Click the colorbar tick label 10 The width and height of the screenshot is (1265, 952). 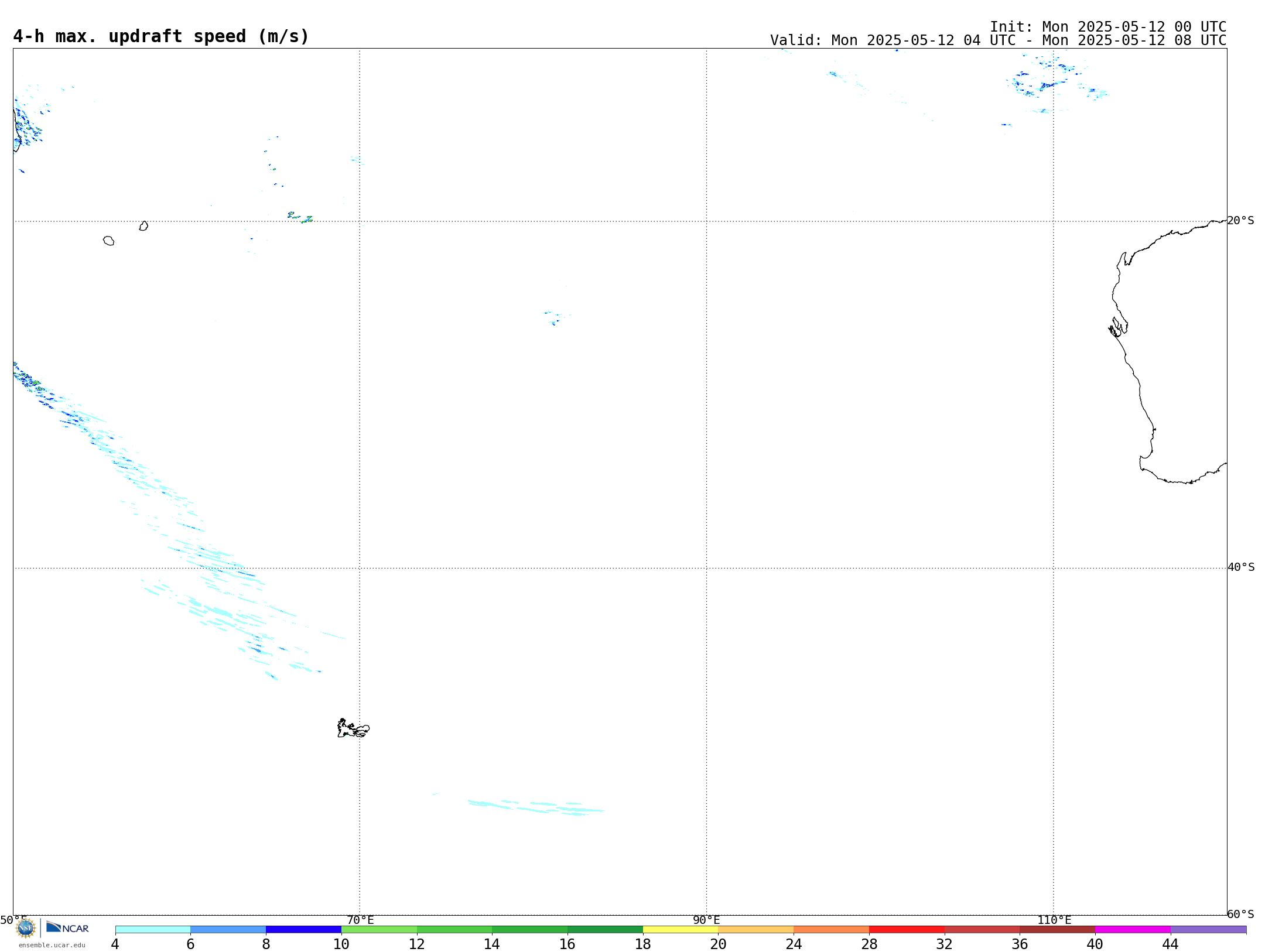tap(341, 944)
